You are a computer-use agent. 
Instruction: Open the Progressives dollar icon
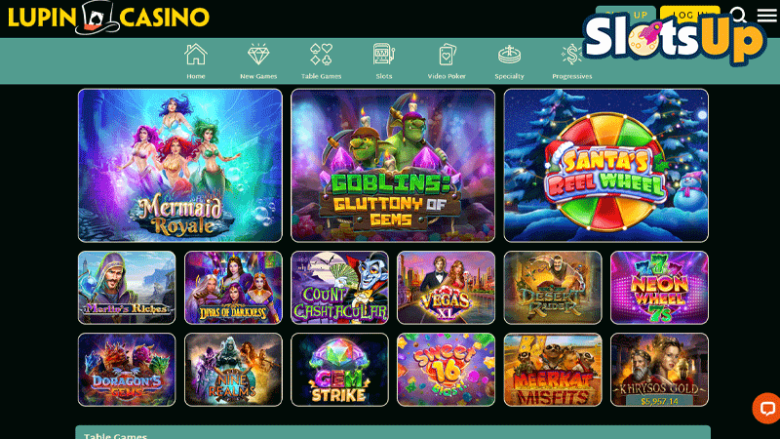pos(571,55)
